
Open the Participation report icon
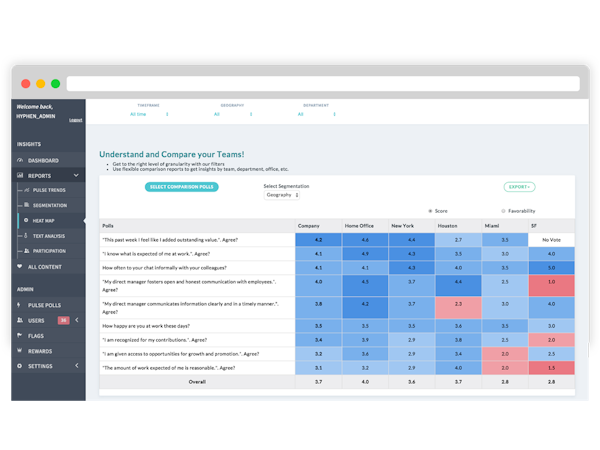click(26, 252)
